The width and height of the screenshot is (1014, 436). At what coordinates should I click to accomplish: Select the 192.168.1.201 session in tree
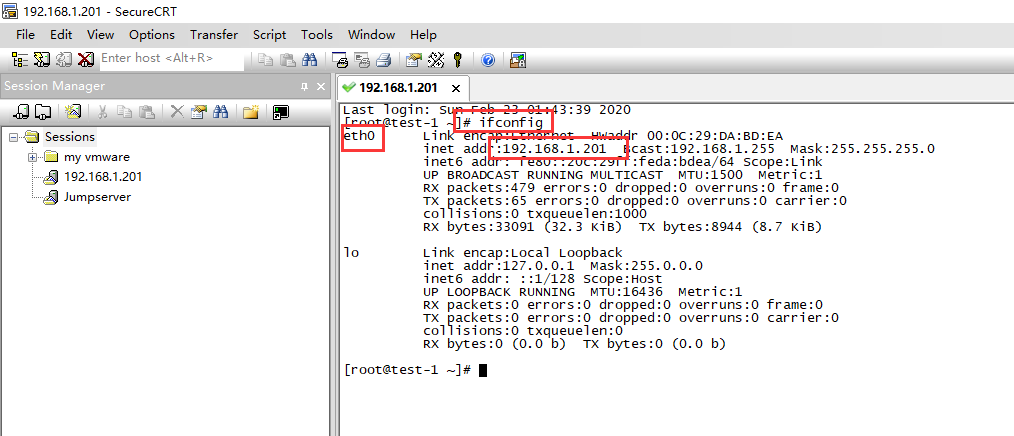coord(103,177)
